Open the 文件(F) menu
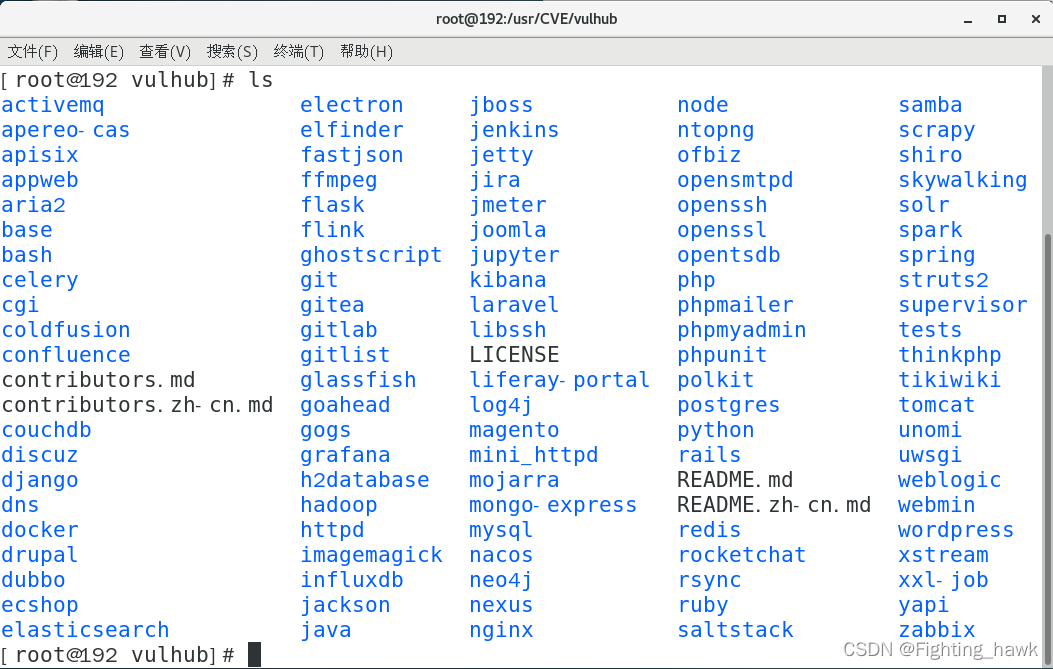The width and height of the screenshot is (1053, 669). (x=32, y=52)
